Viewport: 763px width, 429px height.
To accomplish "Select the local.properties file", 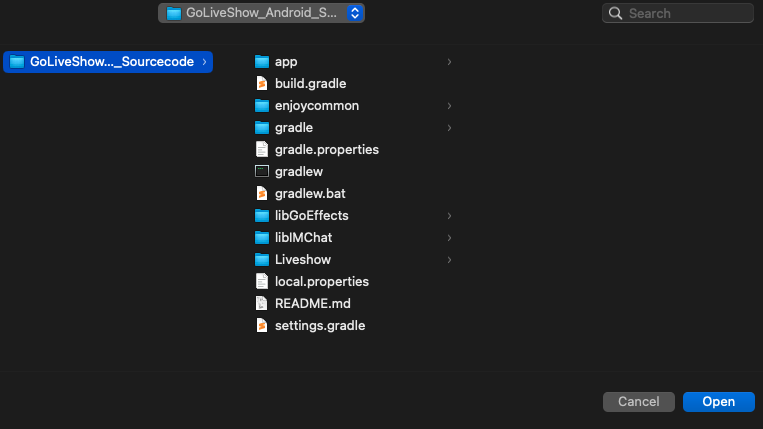I will (321, 282).
